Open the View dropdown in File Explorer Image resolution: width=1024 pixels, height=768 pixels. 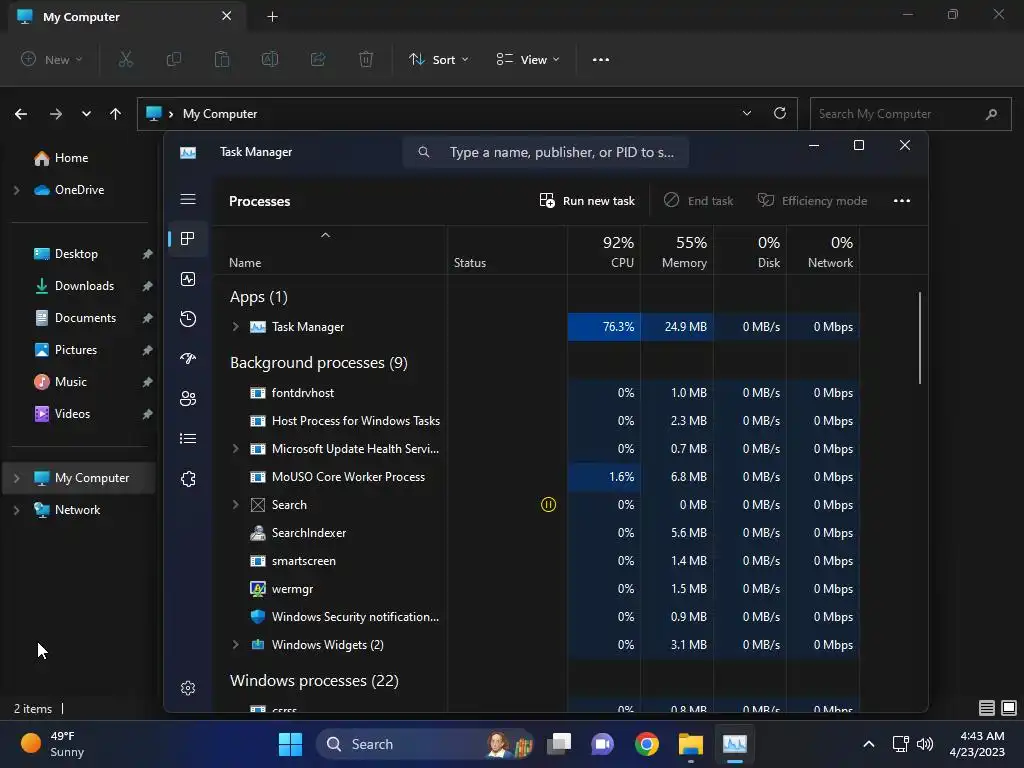[x=528, y=59]
